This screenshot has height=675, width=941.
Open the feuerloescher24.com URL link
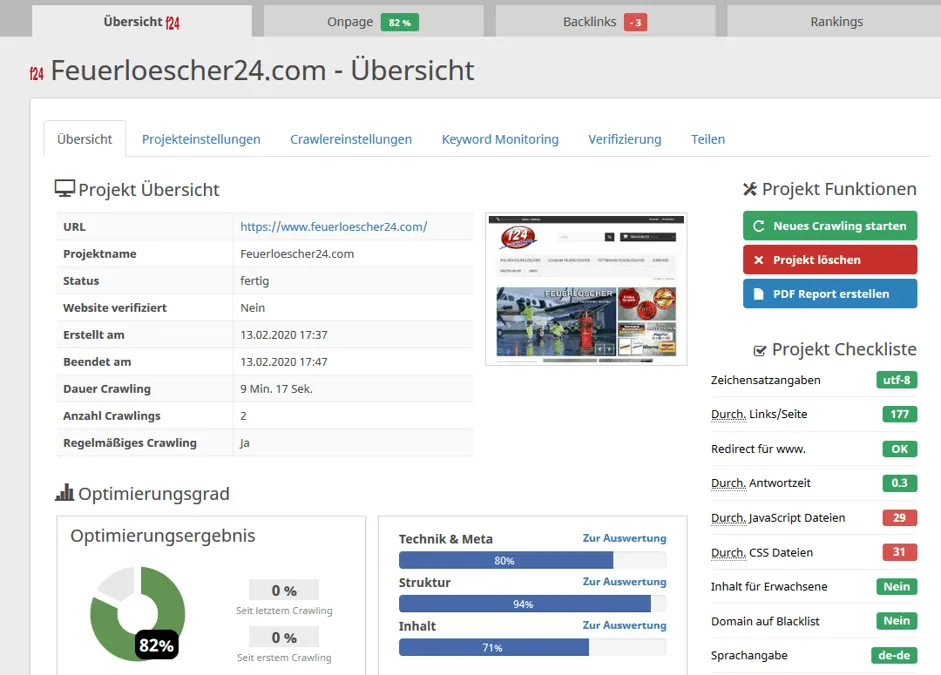click(334, 227)
